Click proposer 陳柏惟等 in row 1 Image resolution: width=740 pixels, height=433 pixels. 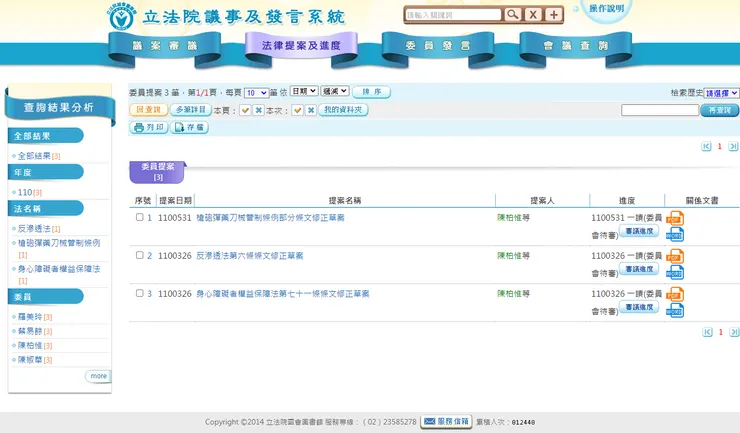tap(513, 218)
